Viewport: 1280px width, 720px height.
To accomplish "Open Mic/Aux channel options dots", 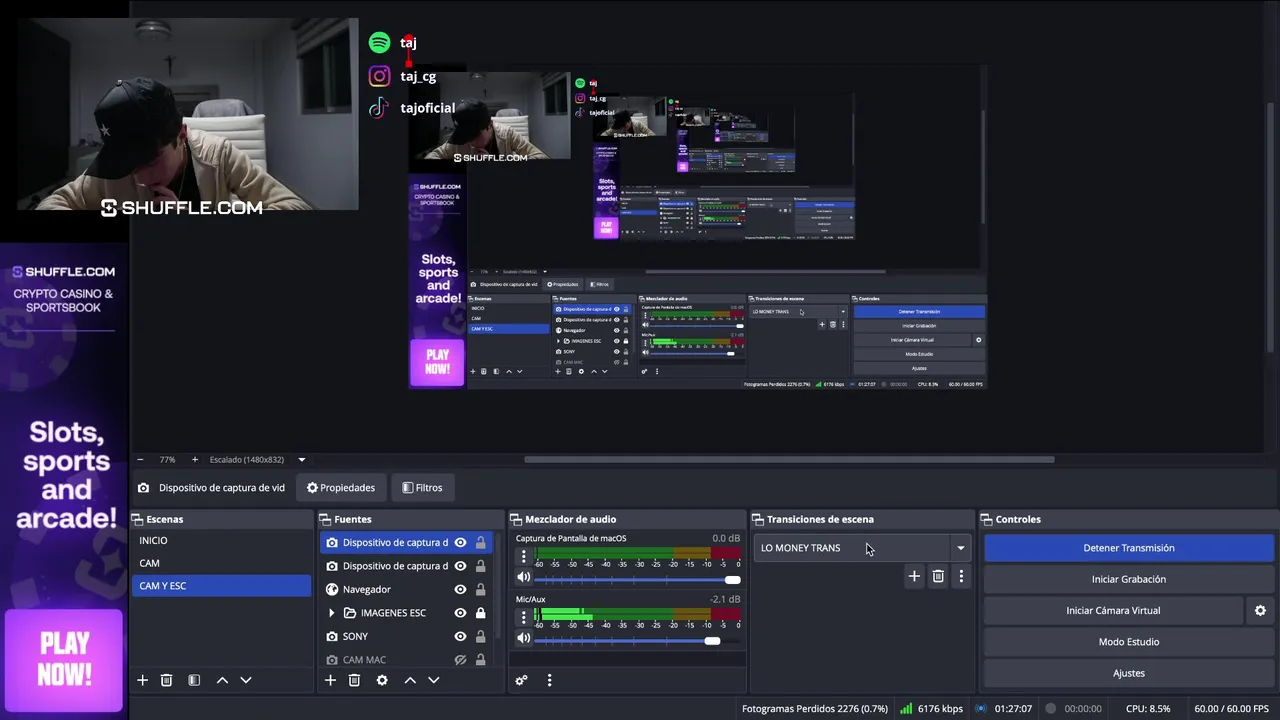I will (x=523, y=618).
